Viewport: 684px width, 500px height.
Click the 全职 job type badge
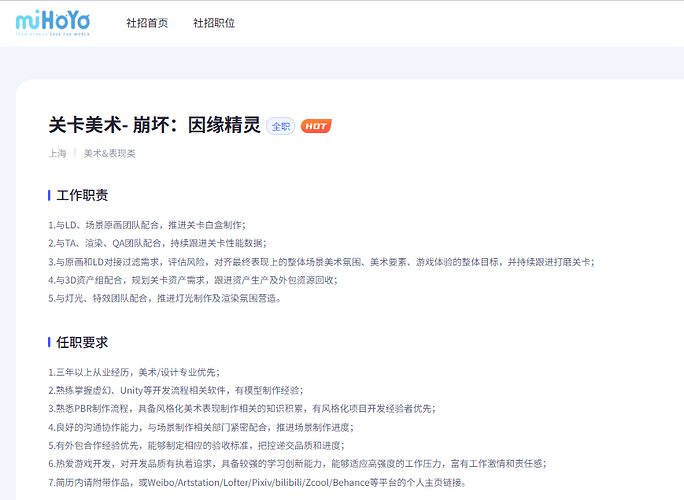[280, 127]
